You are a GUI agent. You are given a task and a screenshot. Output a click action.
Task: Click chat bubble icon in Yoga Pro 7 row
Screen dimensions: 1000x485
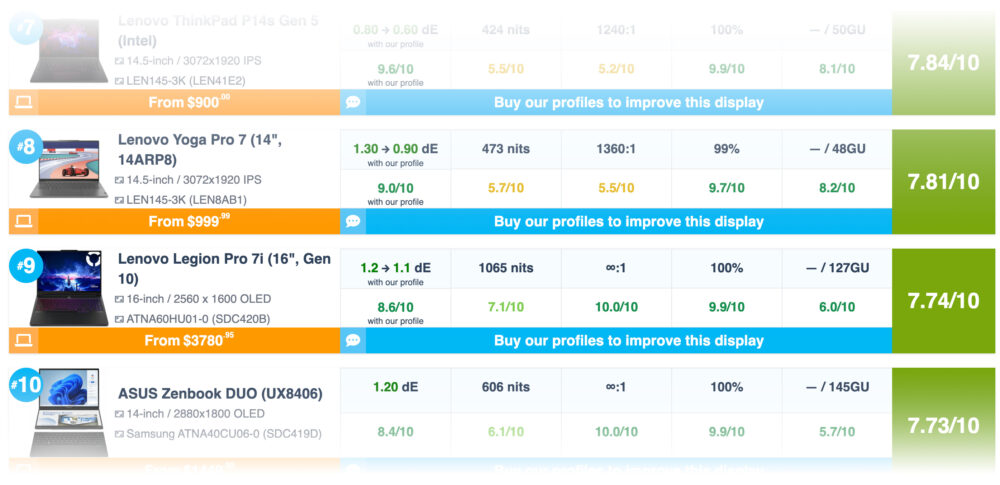(x=353, y=221)
